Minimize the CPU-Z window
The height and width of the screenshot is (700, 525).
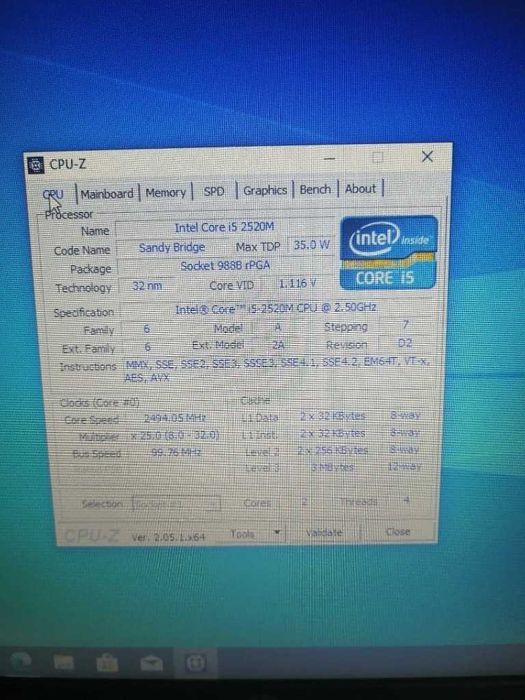pyautogui.click(x=330, y=158)
